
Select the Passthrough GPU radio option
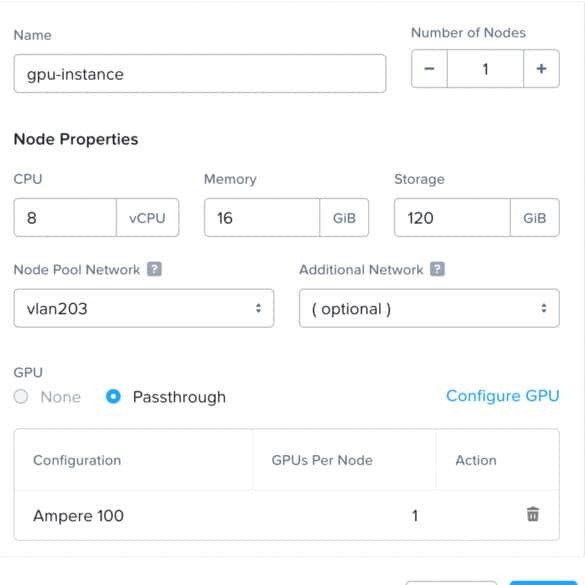[113, 396]
